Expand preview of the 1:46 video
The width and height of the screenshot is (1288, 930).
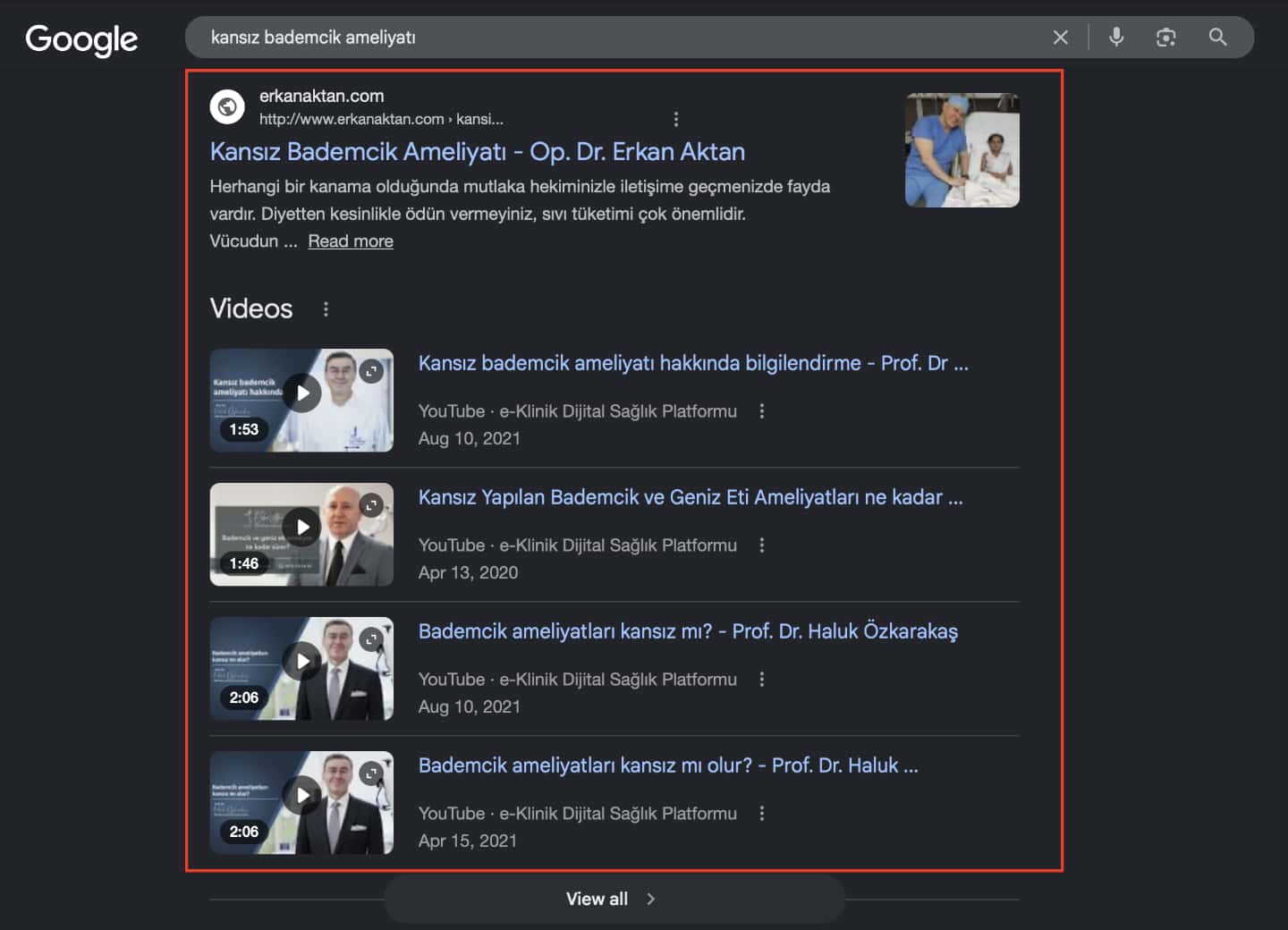point(371,505)
